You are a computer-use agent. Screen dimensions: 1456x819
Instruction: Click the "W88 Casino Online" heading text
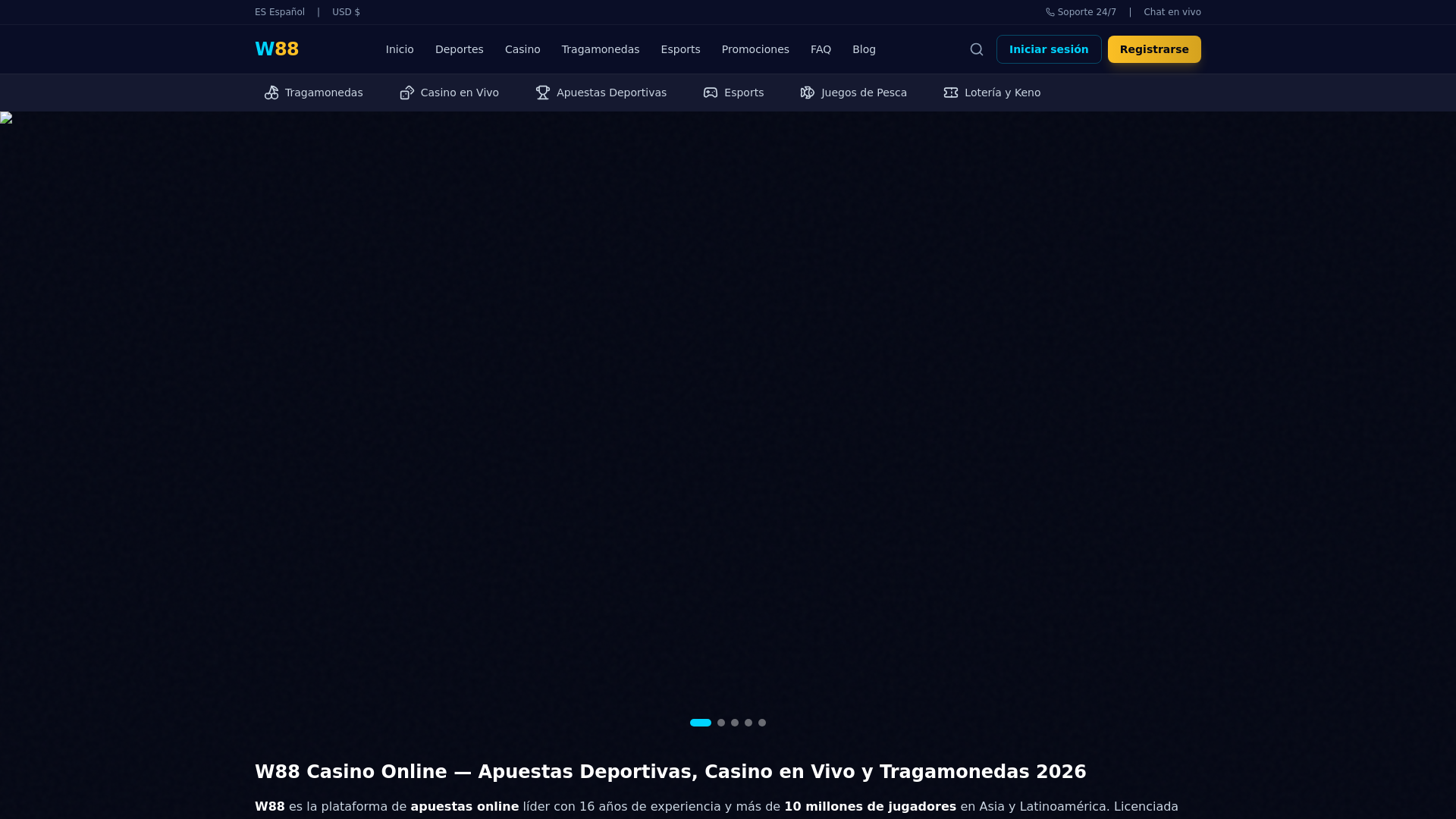click(350, 772)
